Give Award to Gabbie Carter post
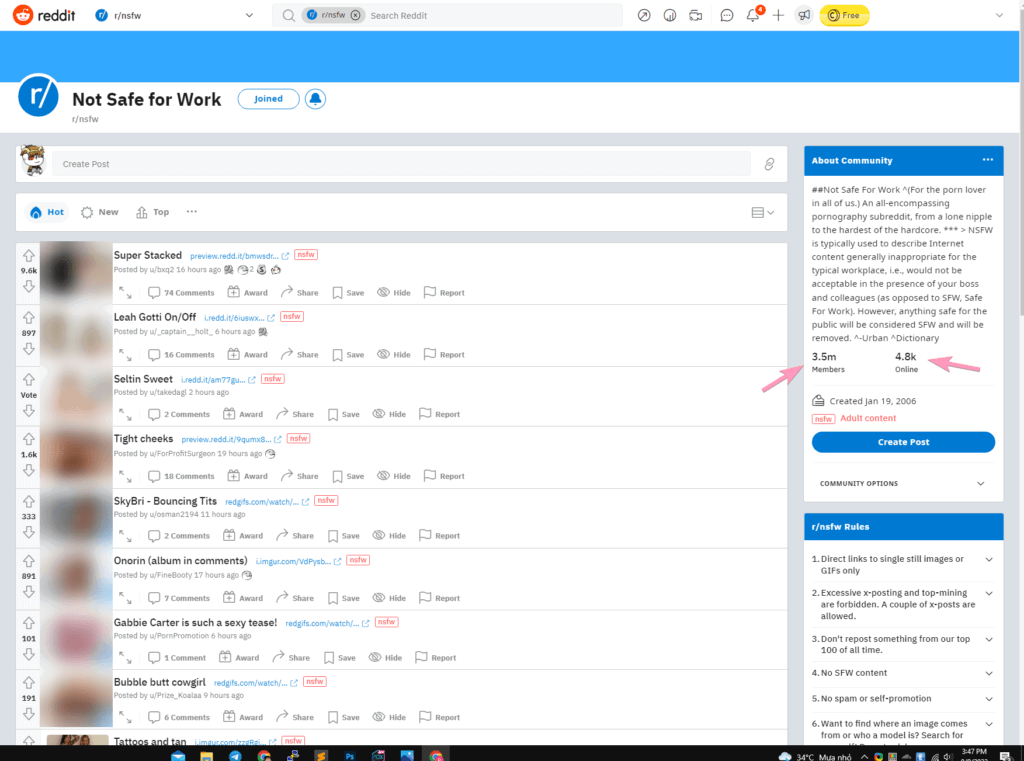This screenshot has height=761, width=1024. click(239, 658)
